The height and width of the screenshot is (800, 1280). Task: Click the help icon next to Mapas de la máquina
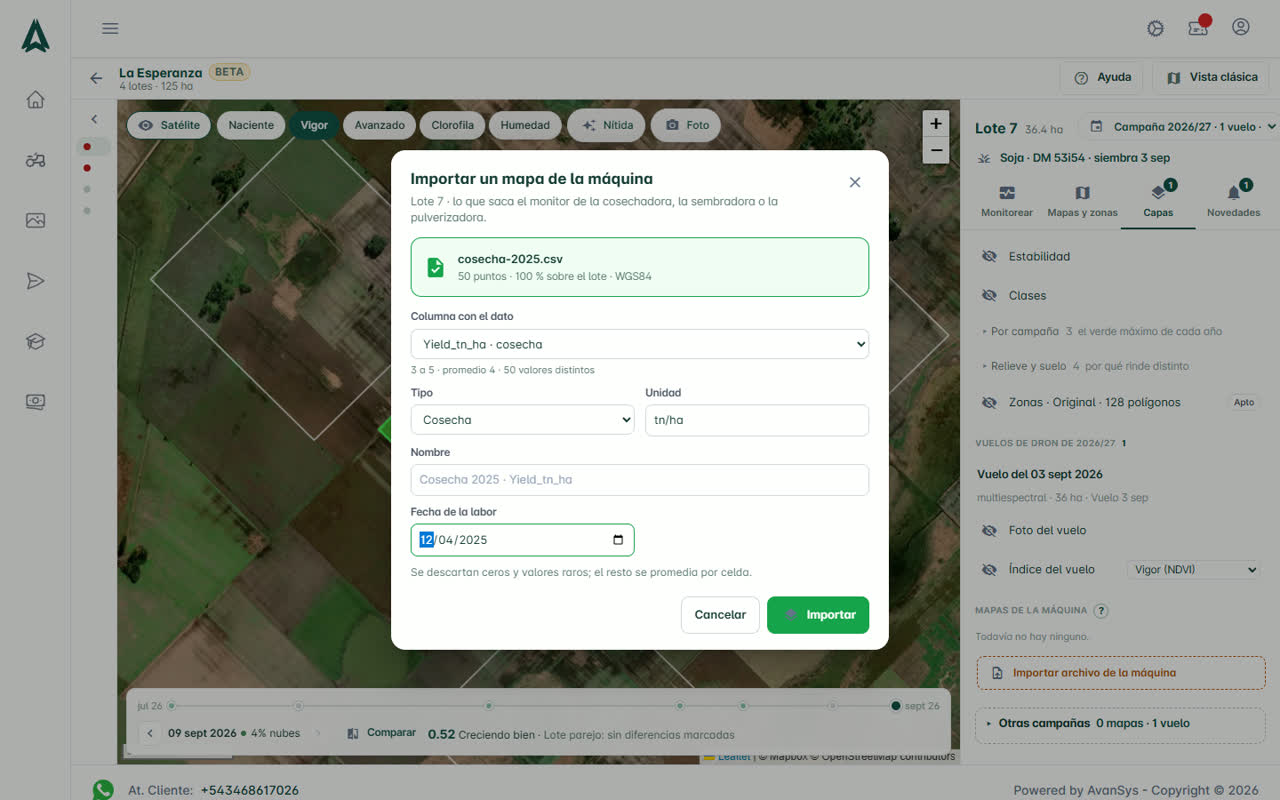[x=1101, y=611]
